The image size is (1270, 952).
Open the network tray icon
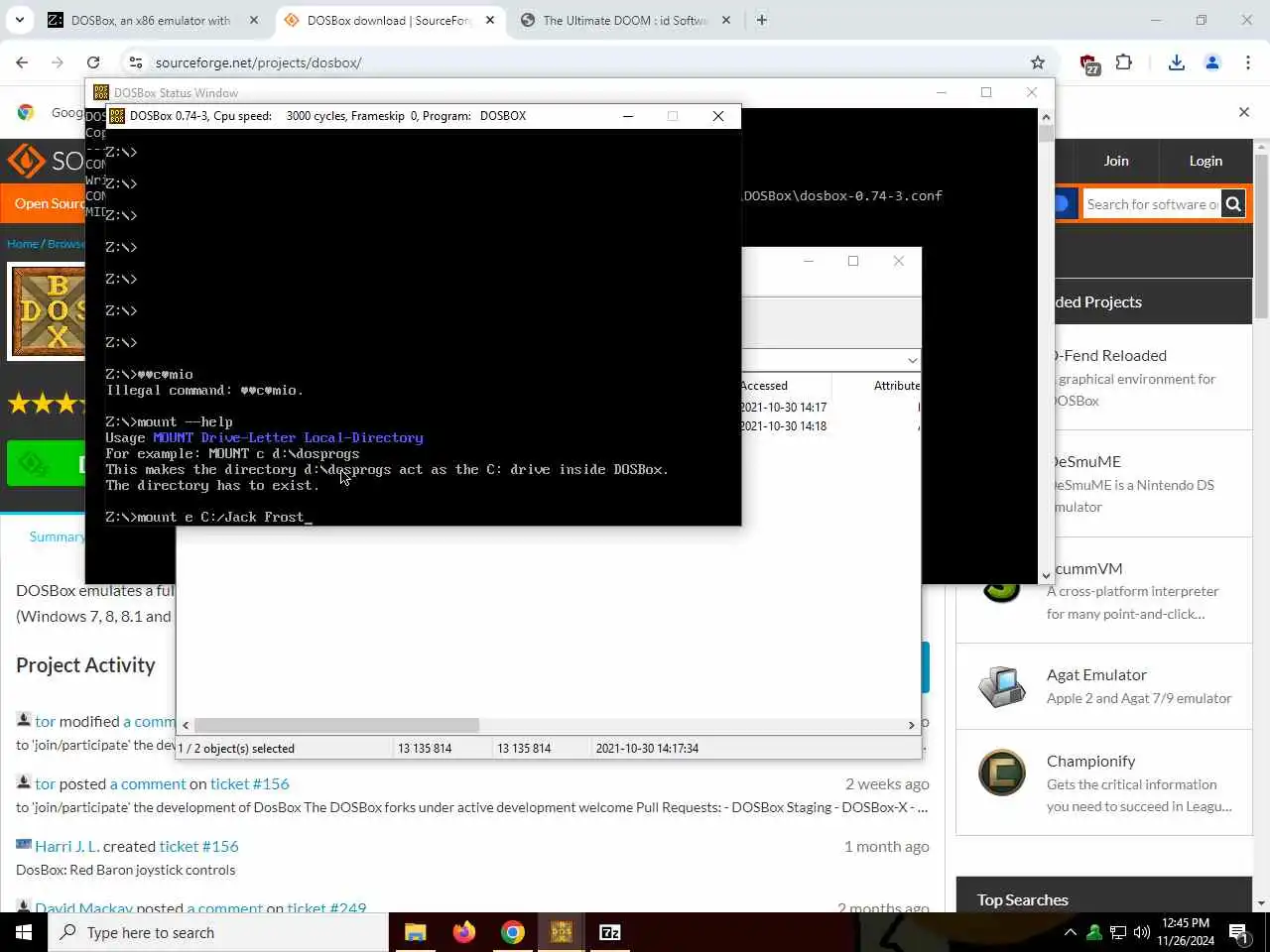pyautogui.click(x=1118, y=932)
